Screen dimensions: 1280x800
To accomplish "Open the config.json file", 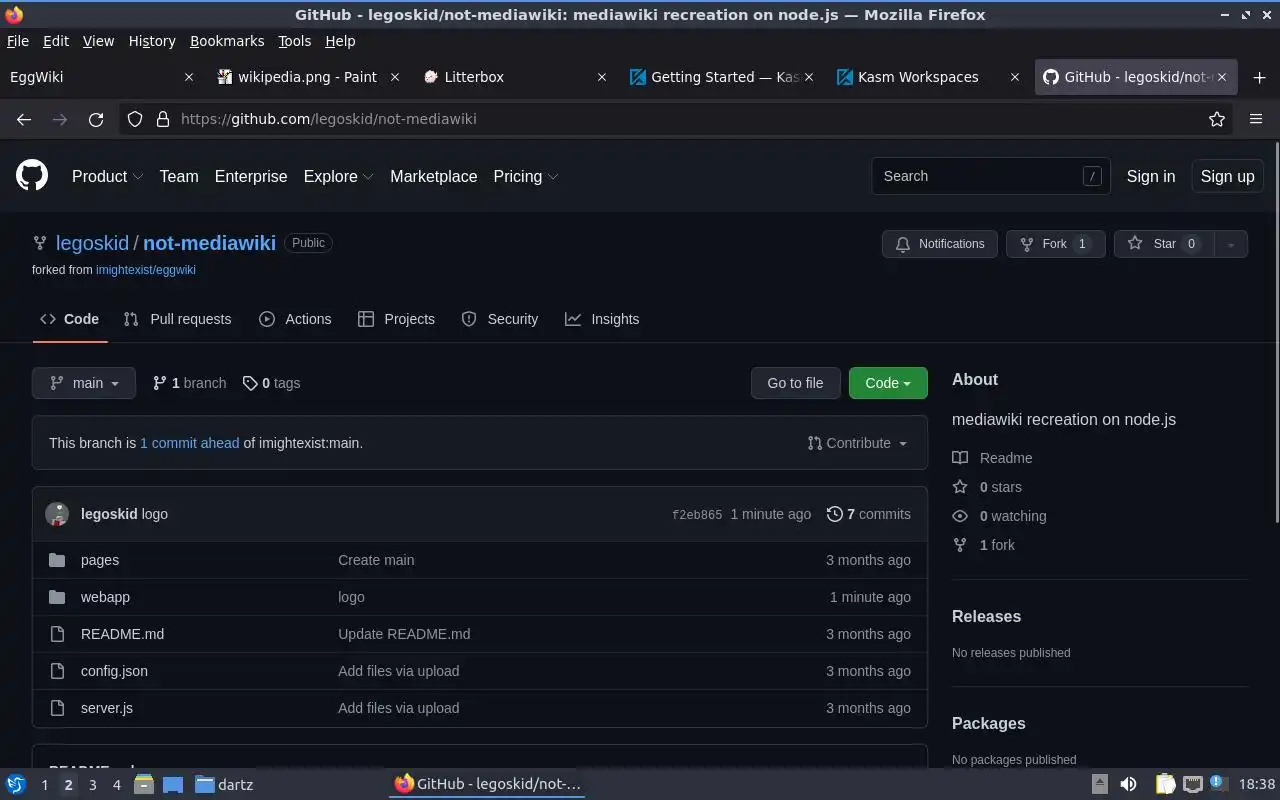I will pyautogui.click(x=114, y=671).
